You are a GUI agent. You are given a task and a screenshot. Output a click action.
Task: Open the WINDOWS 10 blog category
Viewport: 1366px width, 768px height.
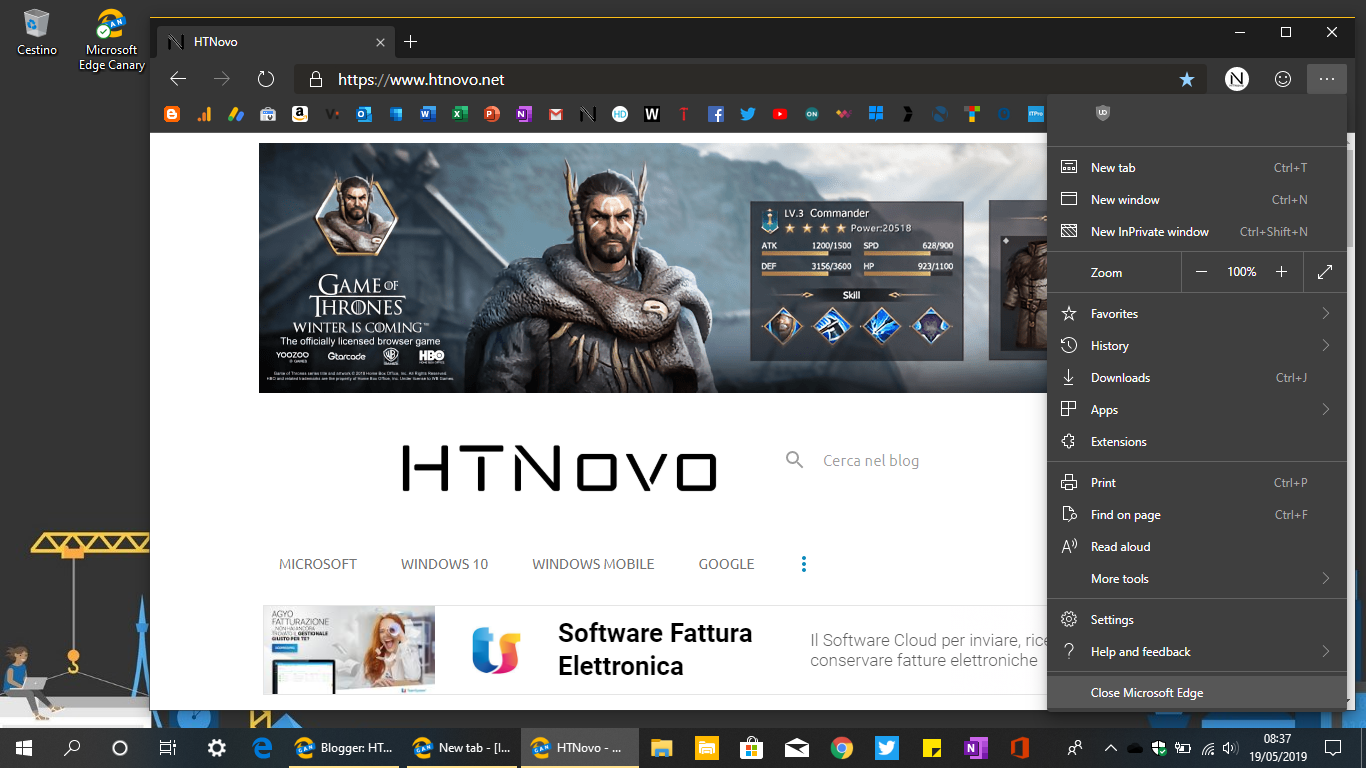[x=445, y=564]
